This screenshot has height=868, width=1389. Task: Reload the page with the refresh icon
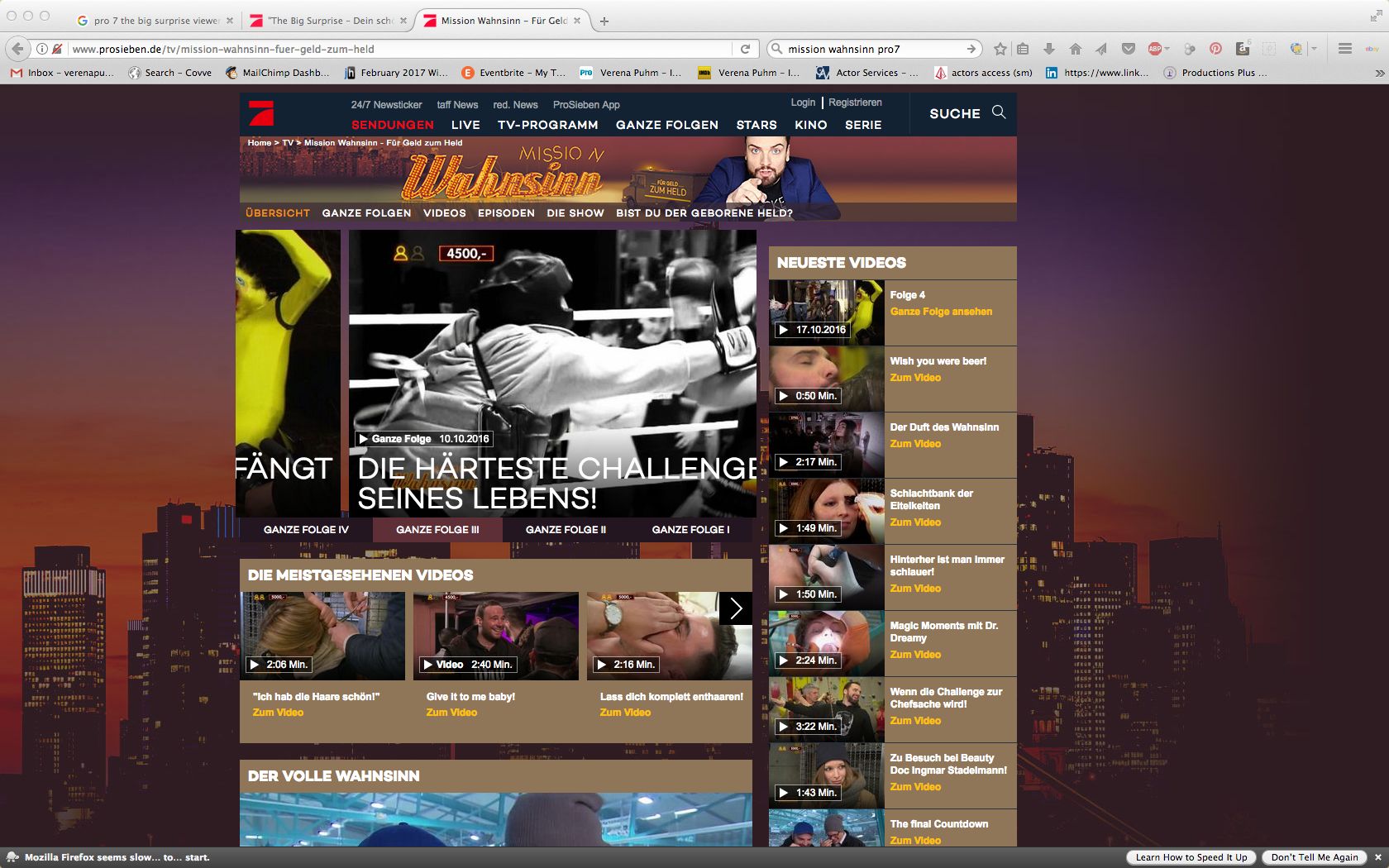tap(745, 49)
